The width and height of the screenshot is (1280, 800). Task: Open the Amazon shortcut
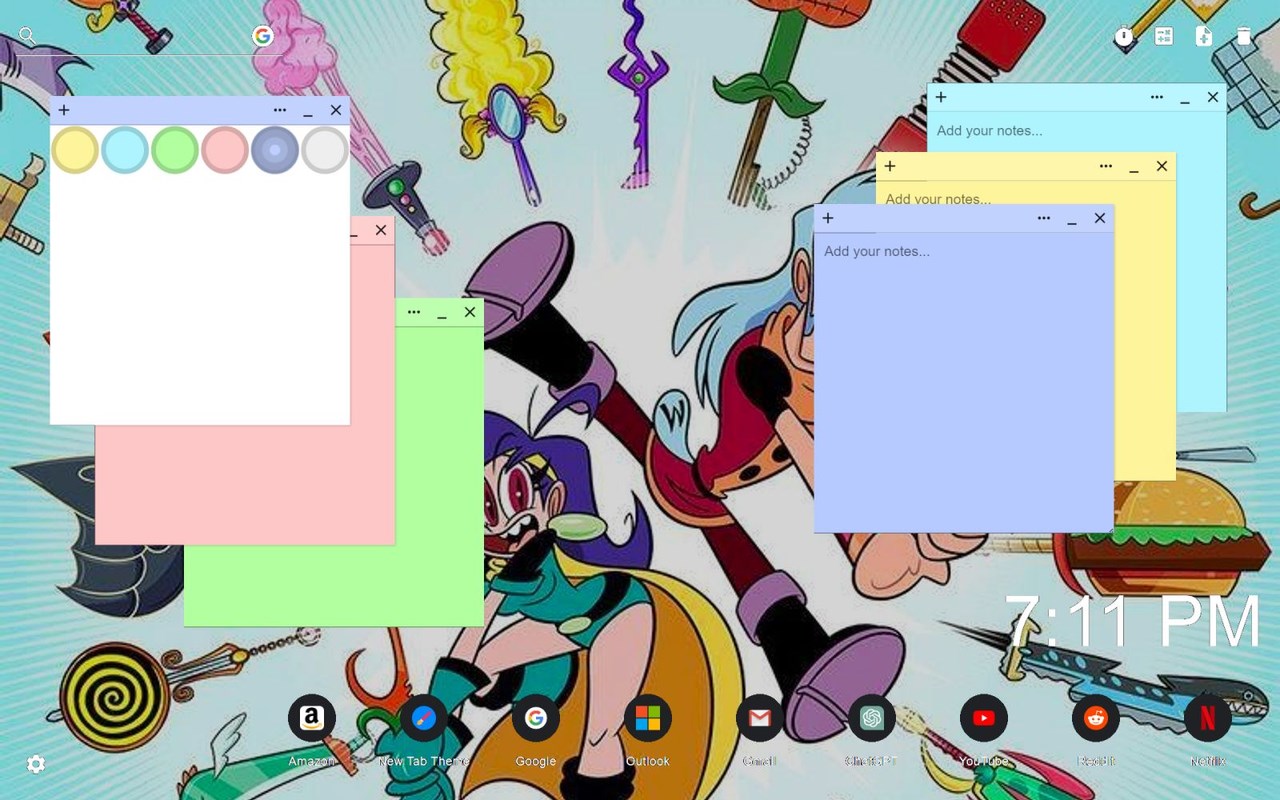tap(312, 718)
